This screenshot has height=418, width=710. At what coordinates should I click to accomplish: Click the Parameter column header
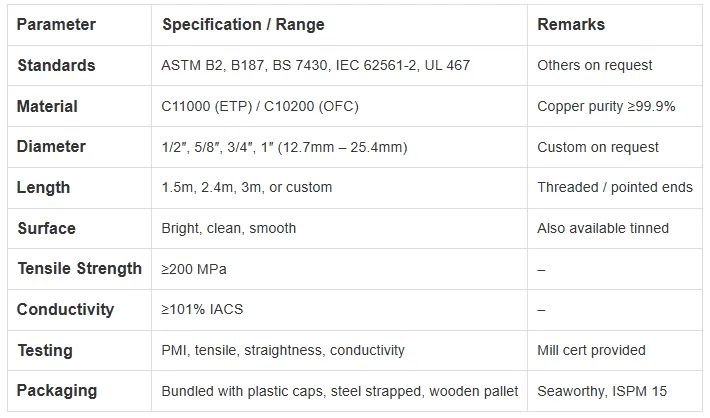pyautogui.click(x=56, y=24)
